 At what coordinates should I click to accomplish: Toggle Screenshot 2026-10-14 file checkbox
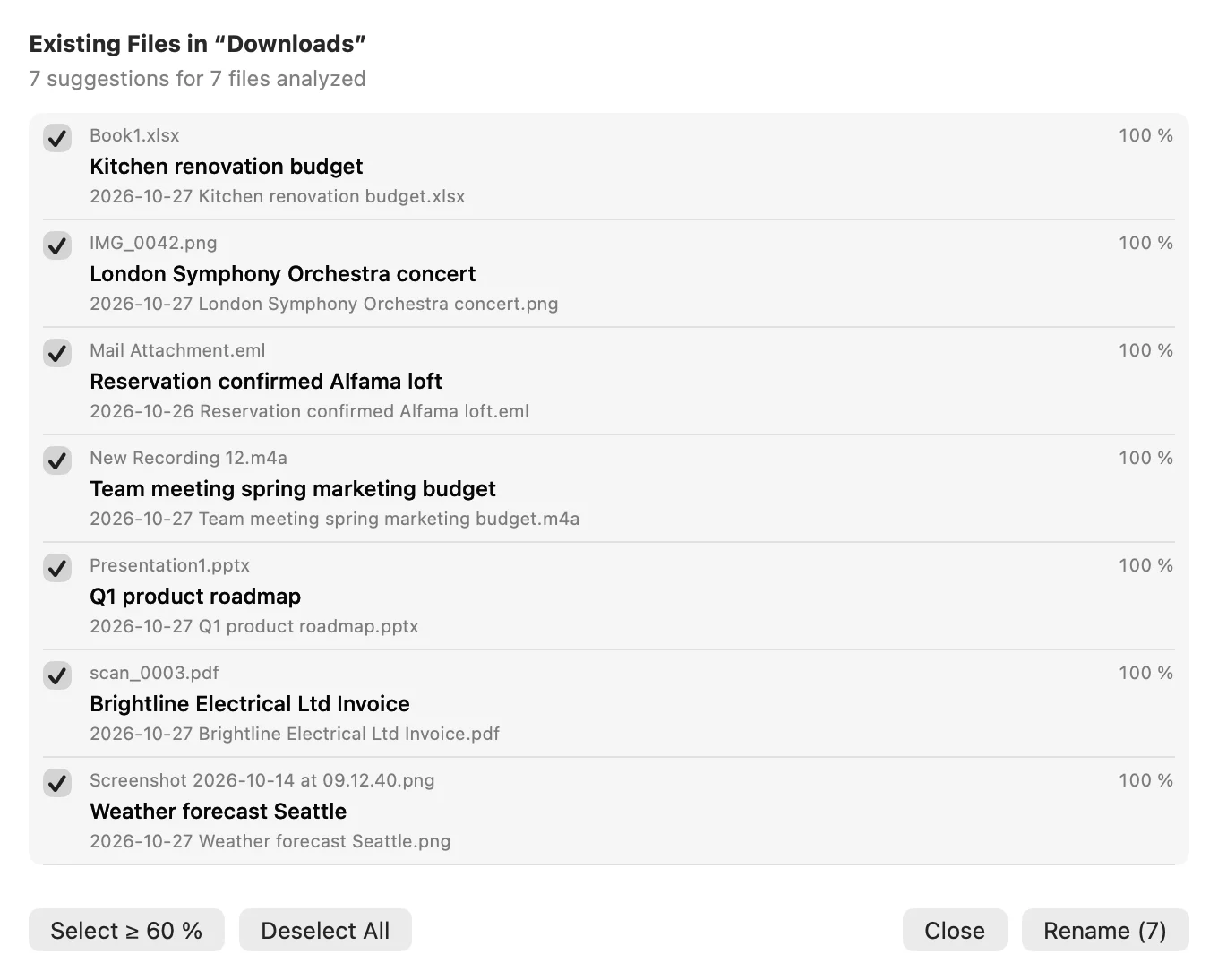57,783
